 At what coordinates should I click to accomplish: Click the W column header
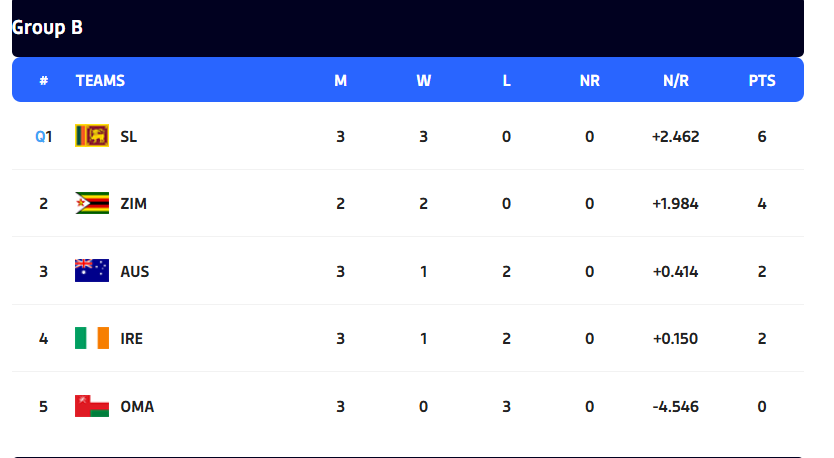(x=424, y=81)
